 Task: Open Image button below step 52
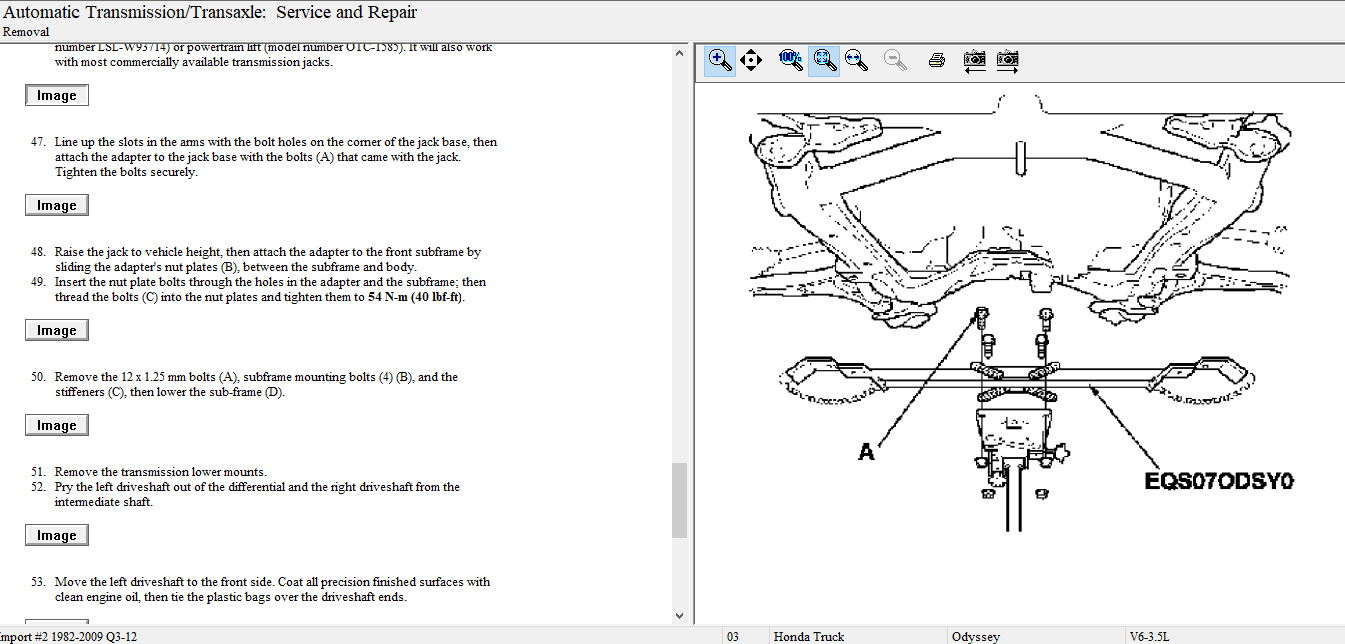(x=57, y=535)
